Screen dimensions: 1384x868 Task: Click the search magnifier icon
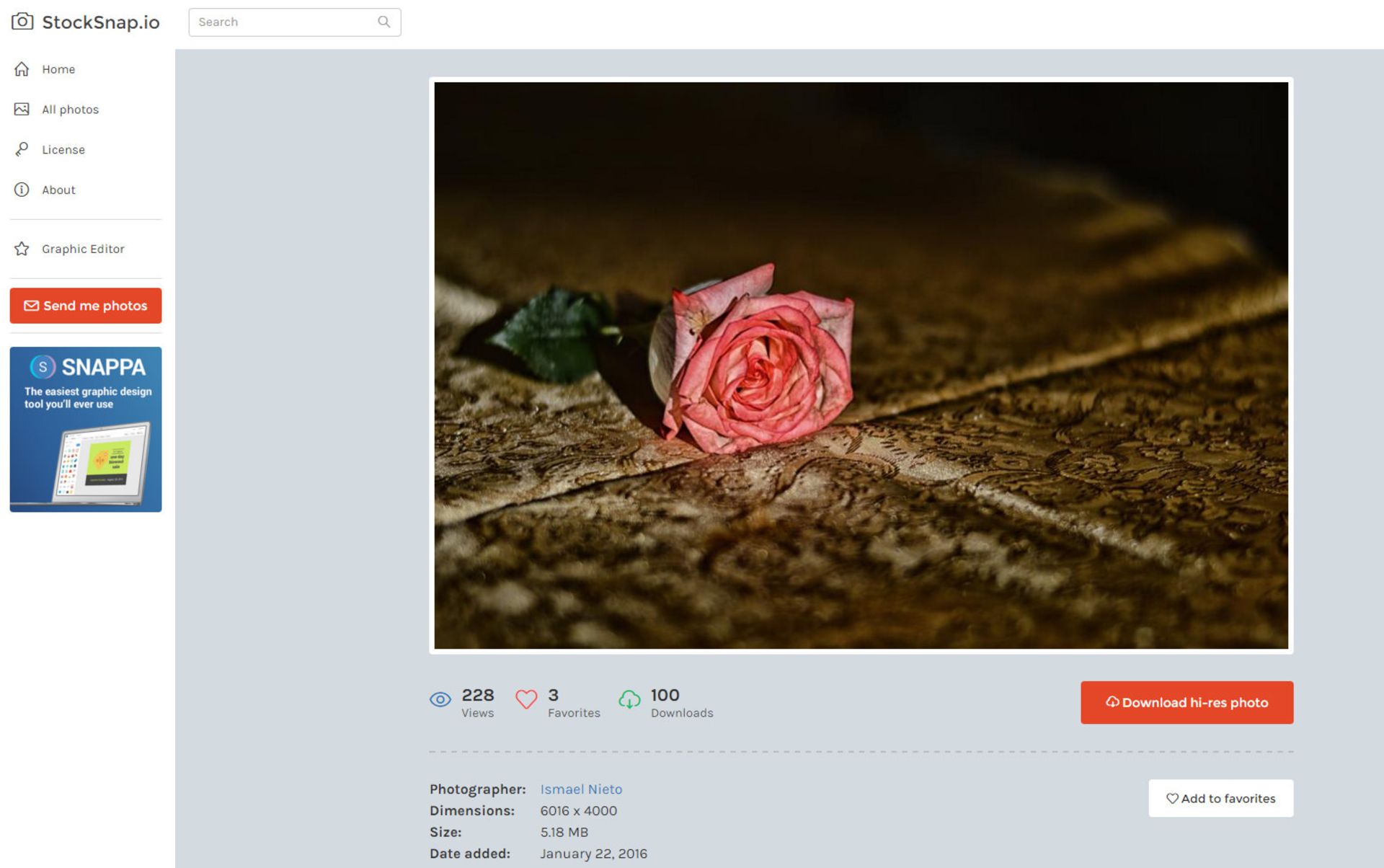click(383, 22)
